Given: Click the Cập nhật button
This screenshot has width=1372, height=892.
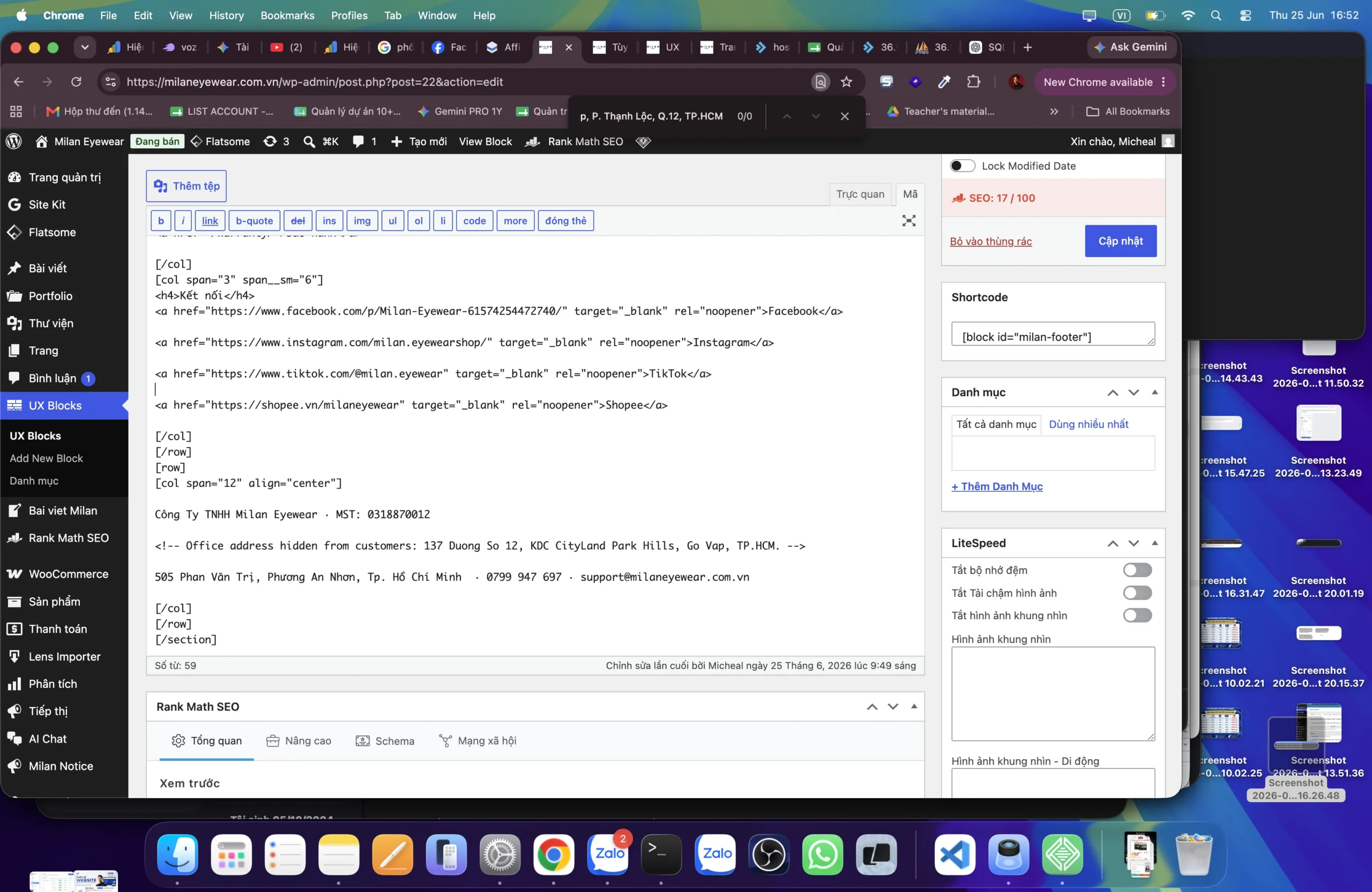Looking at the screenshot, I should click(1120, 241).
